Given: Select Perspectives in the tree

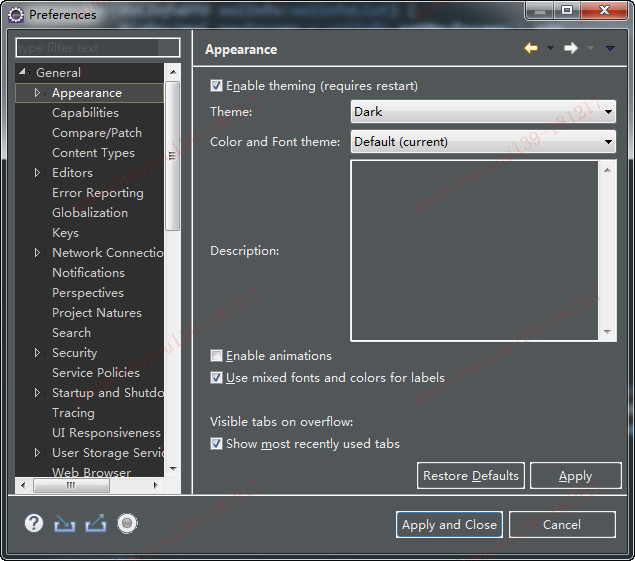Looking at the screenshot, I should click(88, 292).
